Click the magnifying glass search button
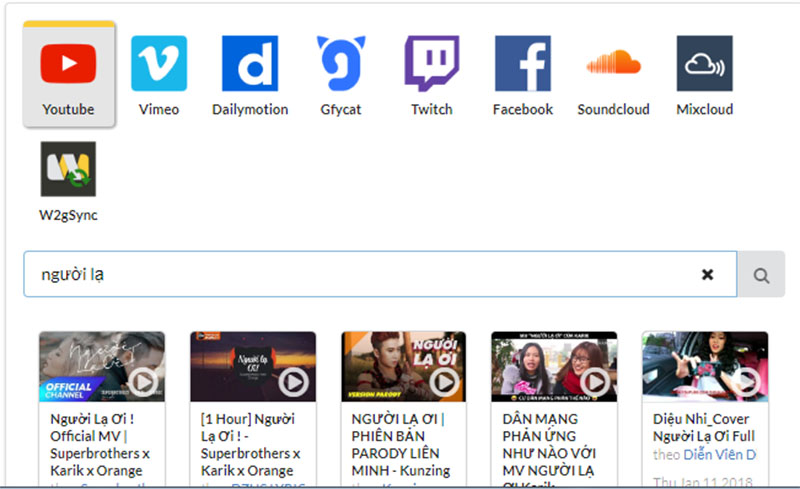 [761, 275]
